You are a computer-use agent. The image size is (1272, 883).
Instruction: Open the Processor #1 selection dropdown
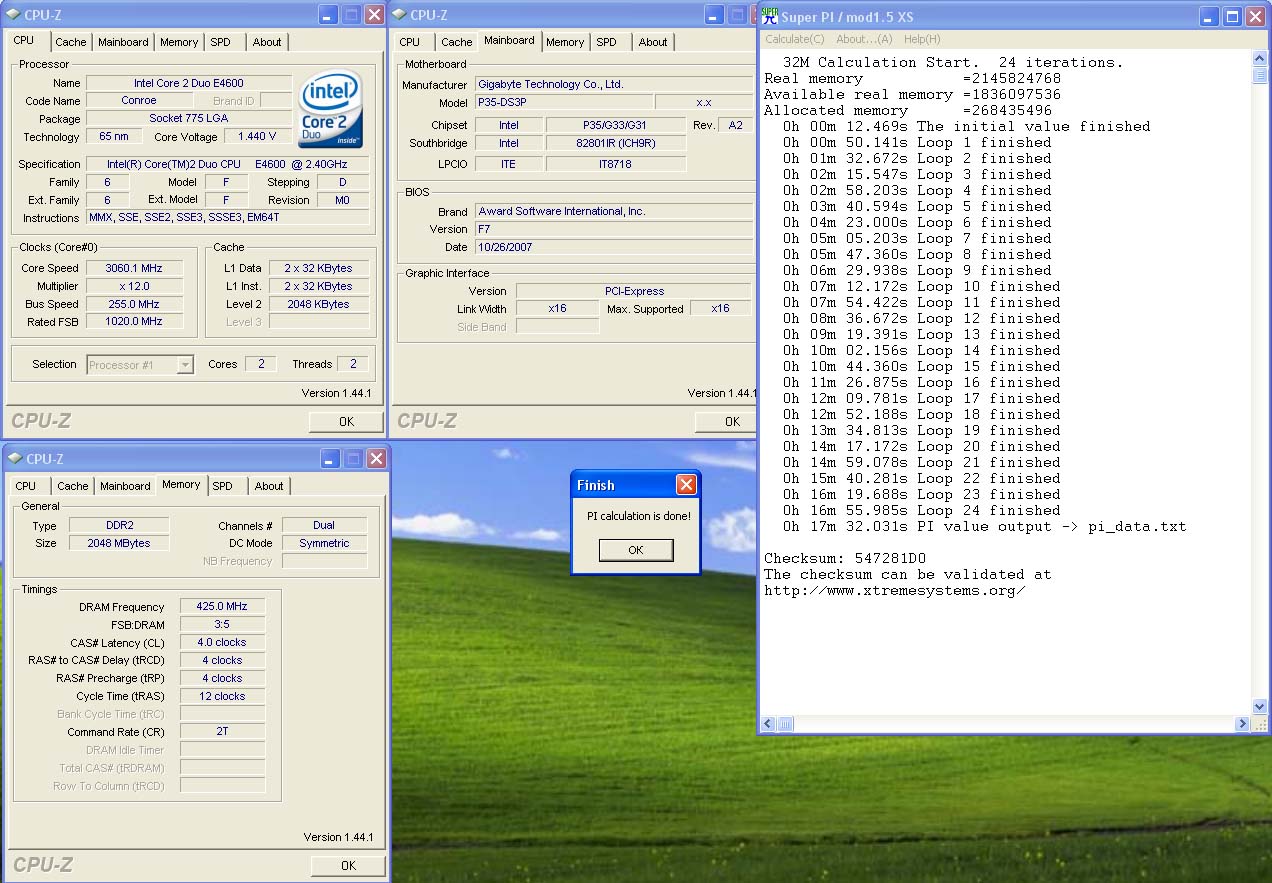click(x=185, y=365)
